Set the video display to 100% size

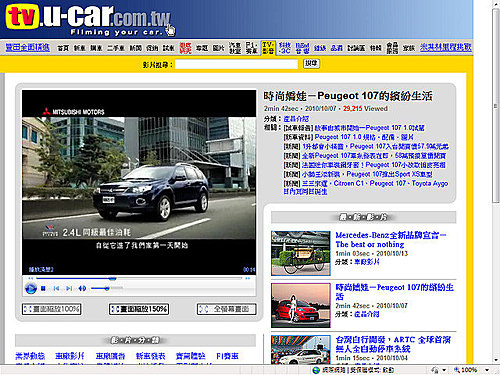[52, 309]
